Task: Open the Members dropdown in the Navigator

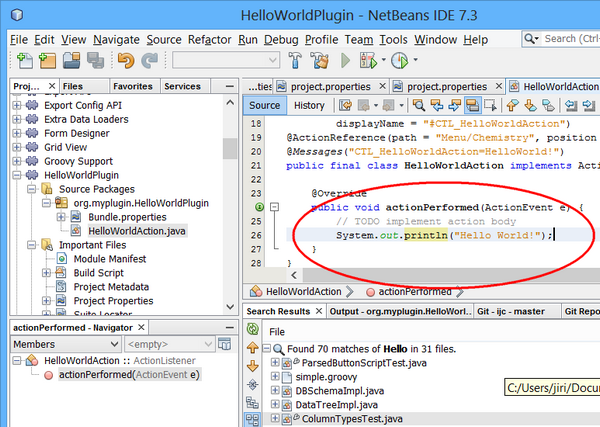Action: pyautogui.click(x=54, y=342)
